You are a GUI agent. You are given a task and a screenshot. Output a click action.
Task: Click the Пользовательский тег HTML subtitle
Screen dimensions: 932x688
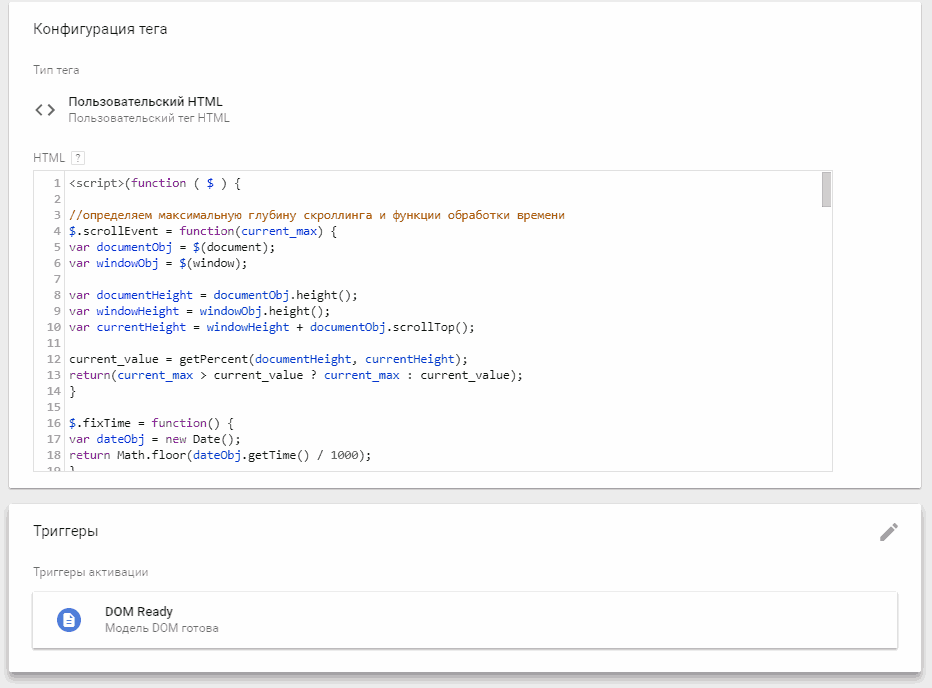[x=149, y=118]
